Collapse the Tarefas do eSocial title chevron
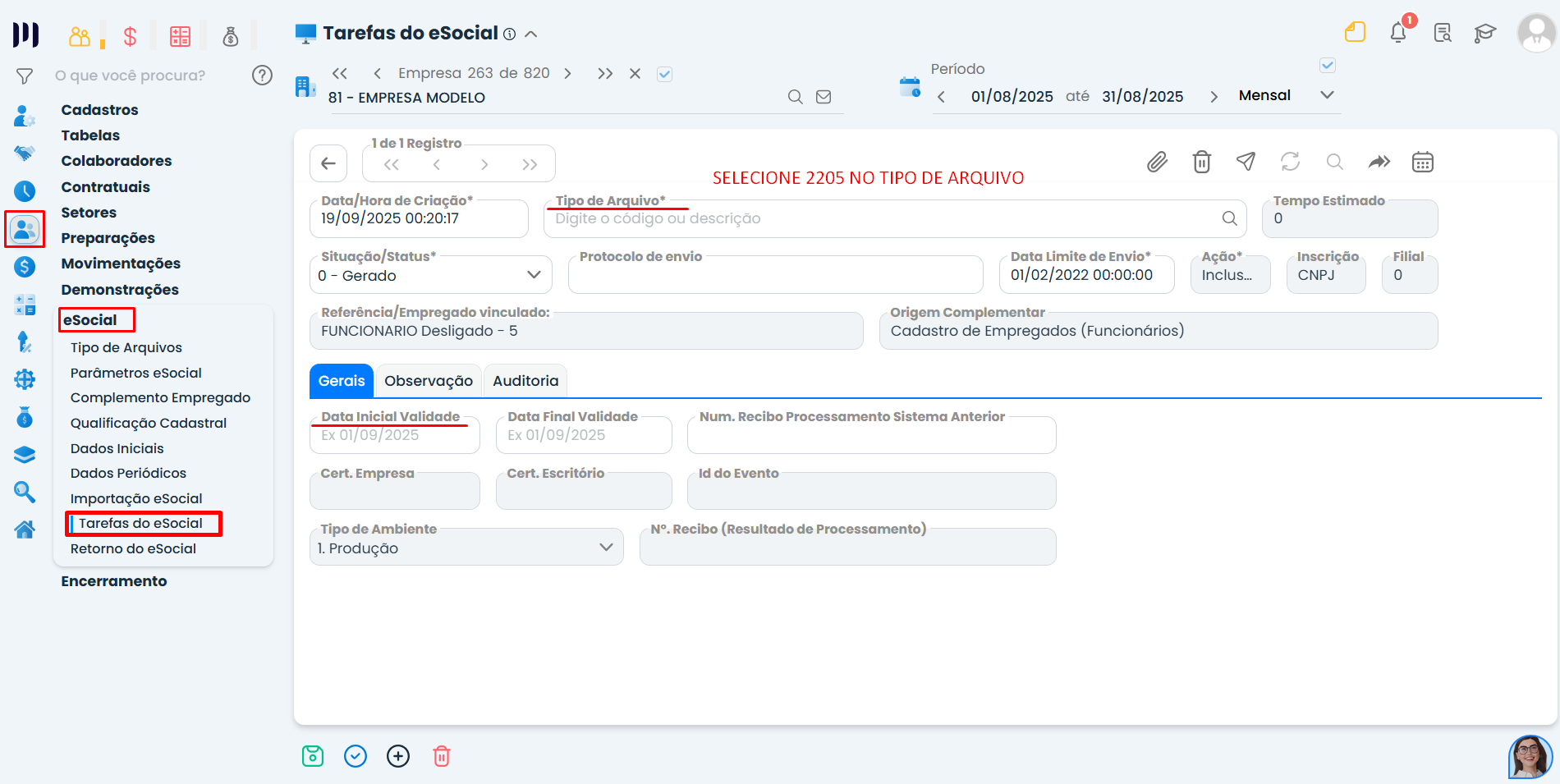Screen dimensions: 1560x784 [531, 34]
